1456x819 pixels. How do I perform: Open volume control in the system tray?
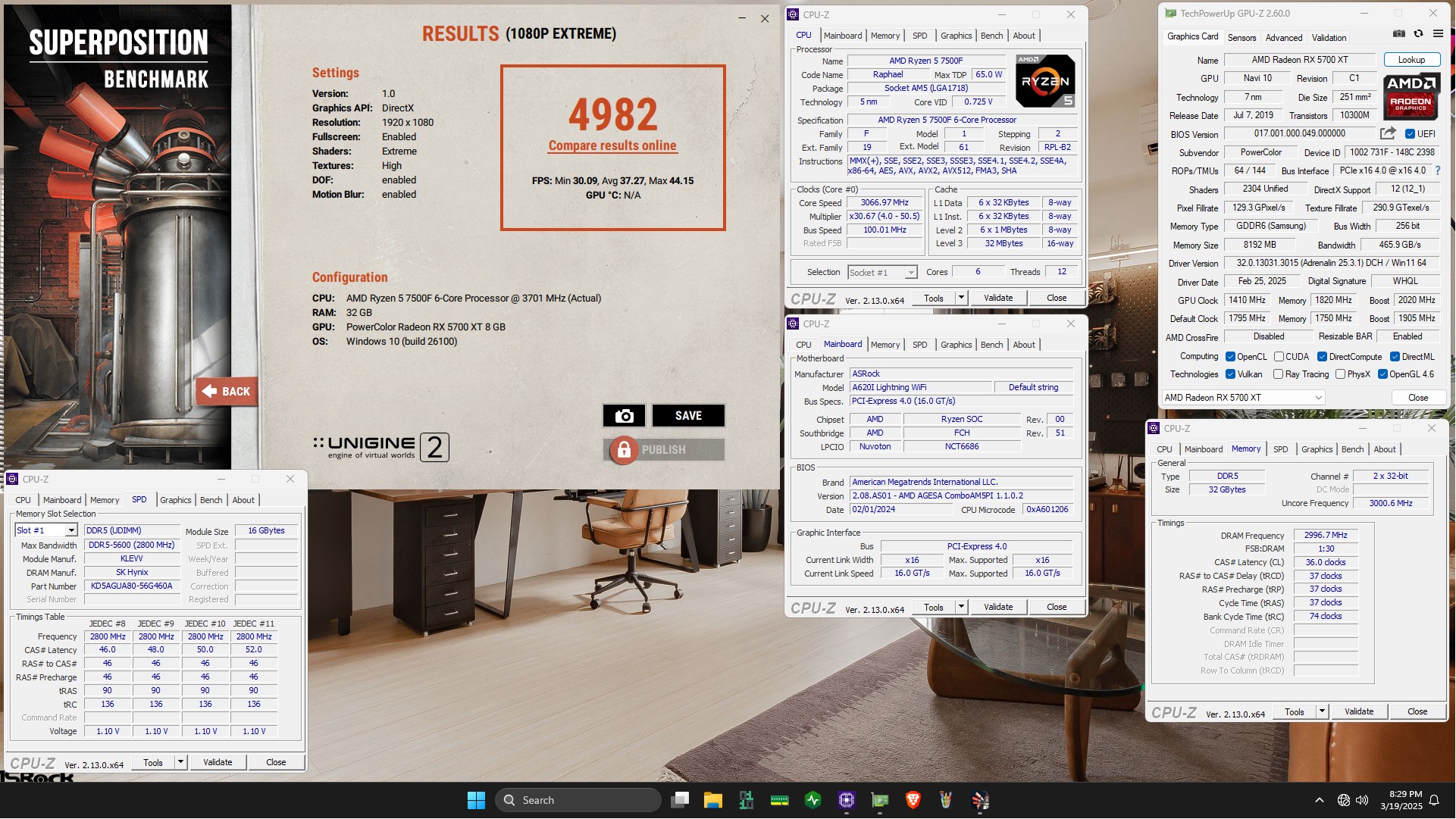click(1362, 800)
